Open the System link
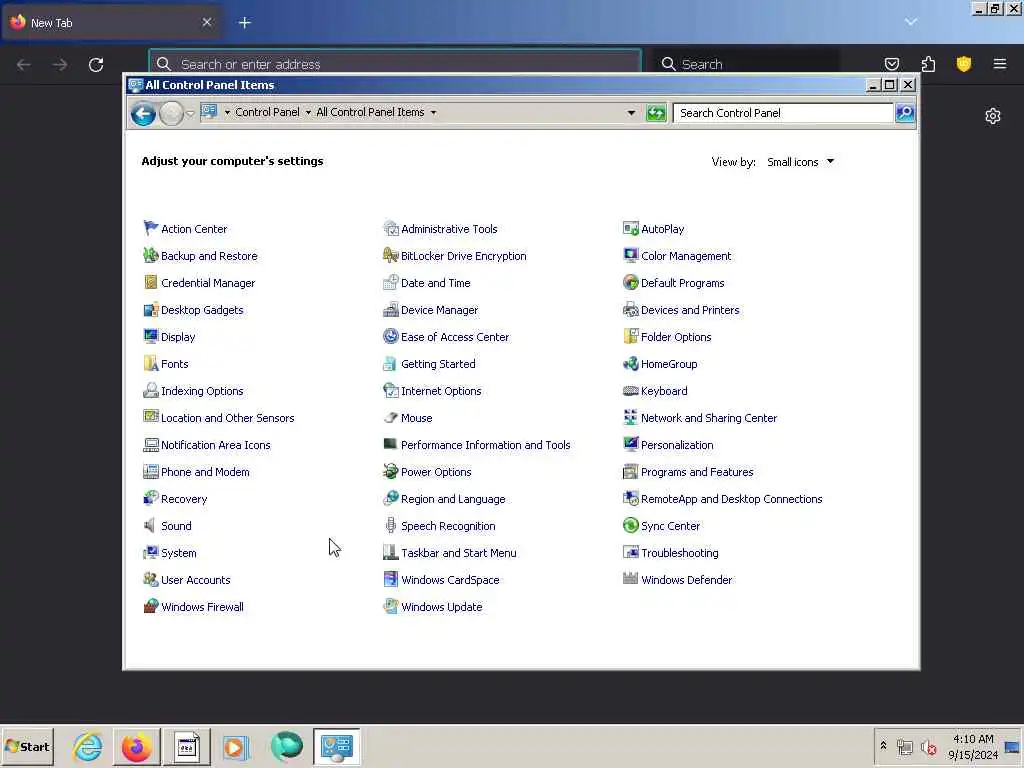 point(178,552)
